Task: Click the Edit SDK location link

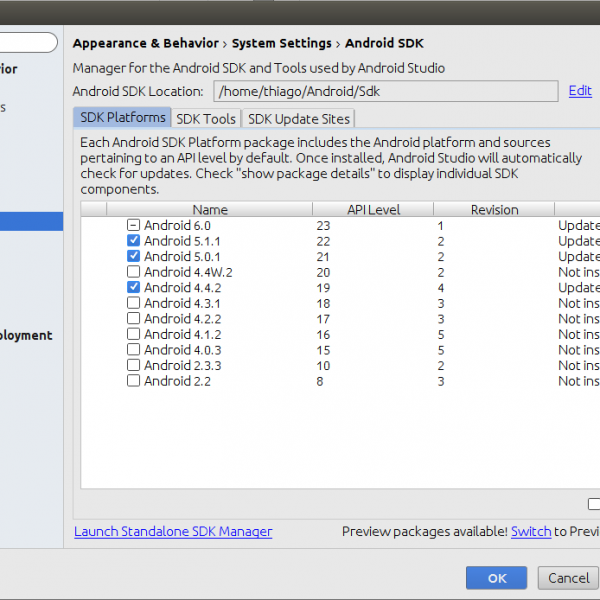Action: (580, 91)
